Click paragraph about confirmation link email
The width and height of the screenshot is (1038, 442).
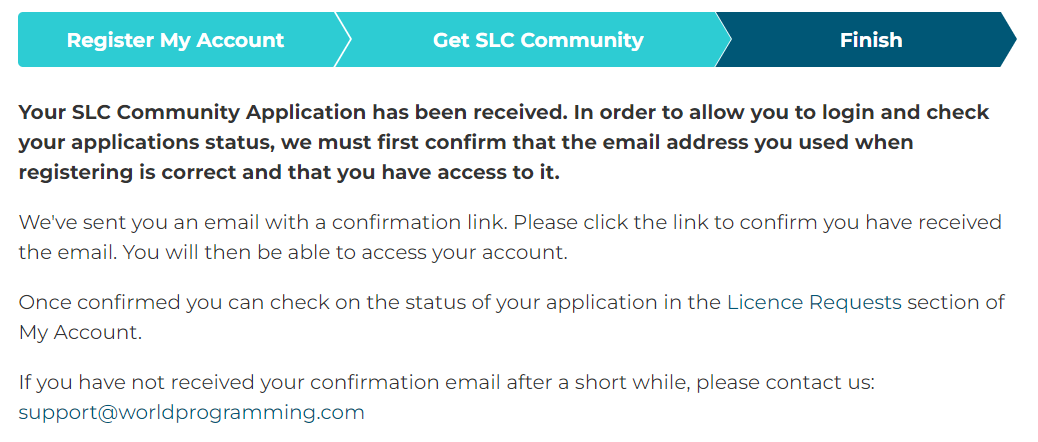click(510, 238)
